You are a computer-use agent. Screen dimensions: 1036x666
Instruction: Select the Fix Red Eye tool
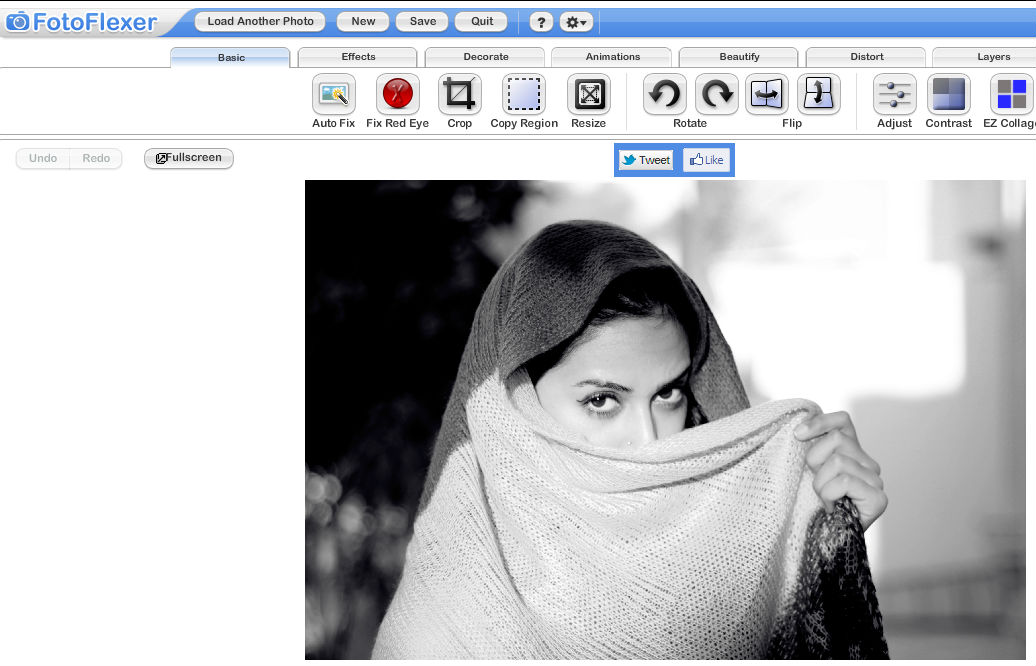pos(397,94)
